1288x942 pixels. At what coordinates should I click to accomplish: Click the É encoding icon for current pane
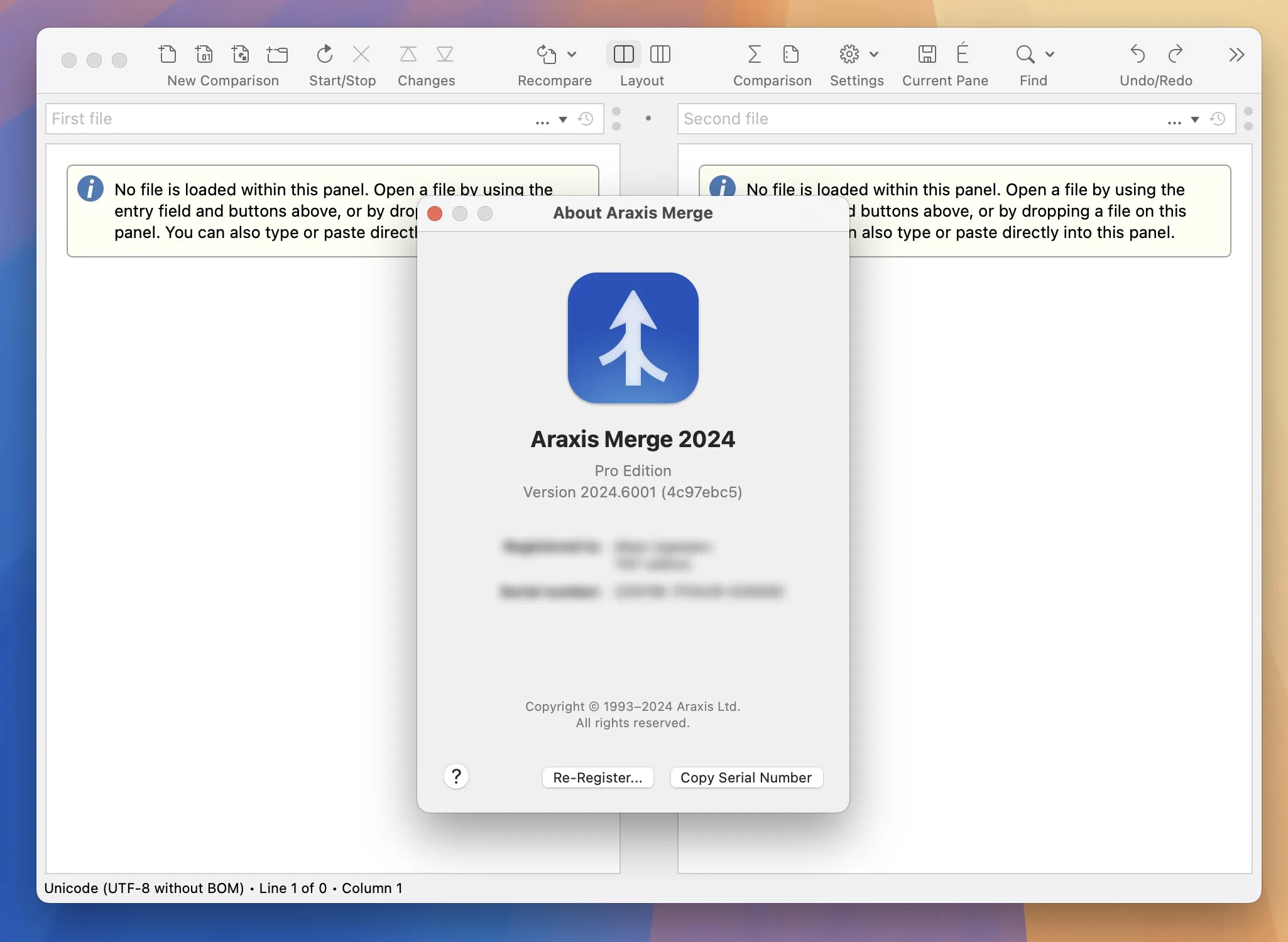tap(963, 53)
